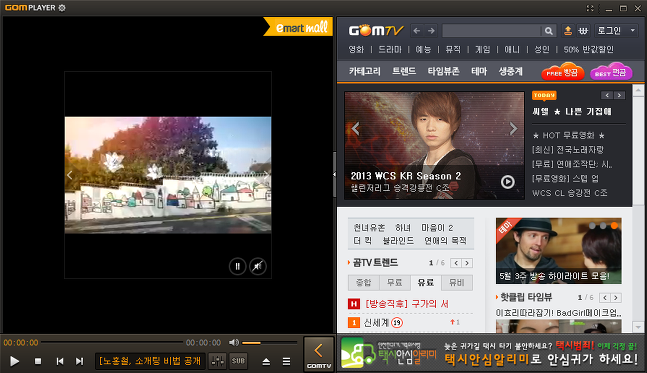
Task: Open the 50% 반값할인 link
Action: pyautogui.click(x=588, y=50)
